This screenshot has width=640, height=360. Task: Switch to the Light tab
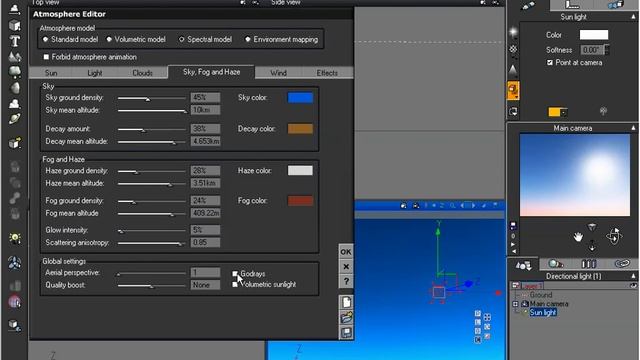(95, 73)
